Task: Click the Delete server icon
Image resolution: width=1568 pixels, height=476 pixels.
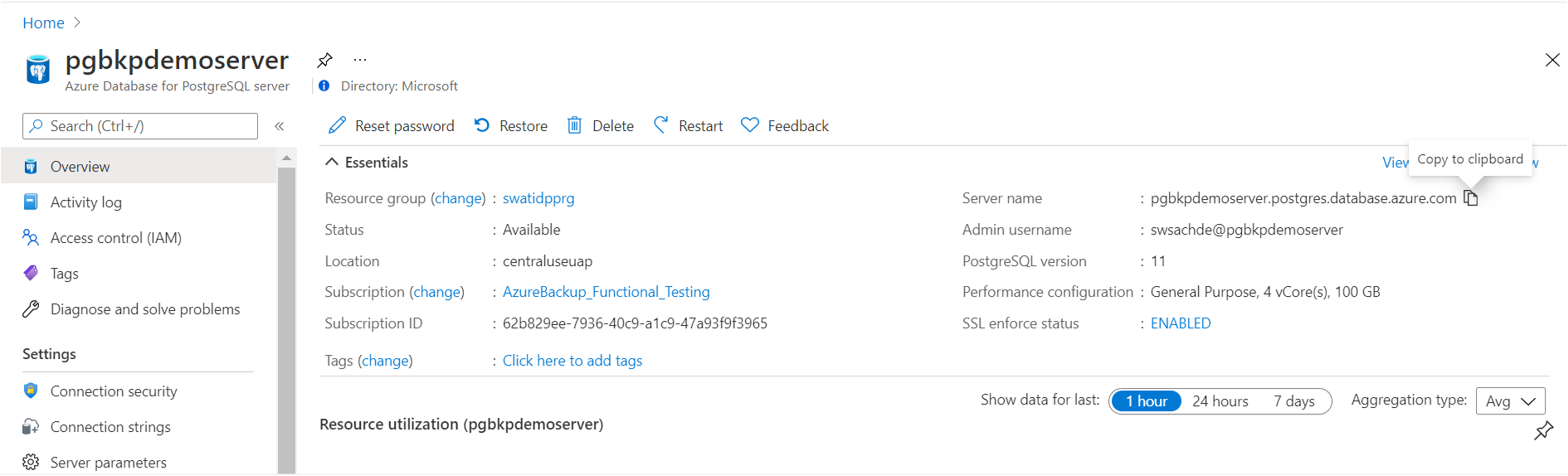Action: coord(575,126)
